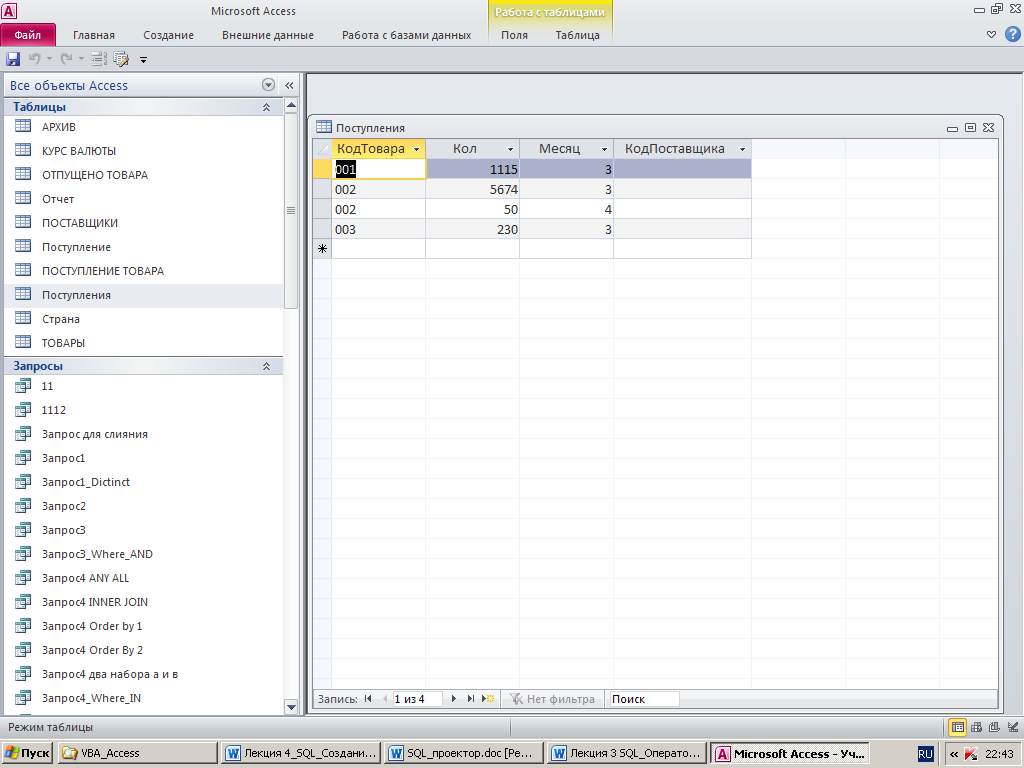Click the КодТовара cell 003
Screen dimensions: 1024x768
pos(379,229)
